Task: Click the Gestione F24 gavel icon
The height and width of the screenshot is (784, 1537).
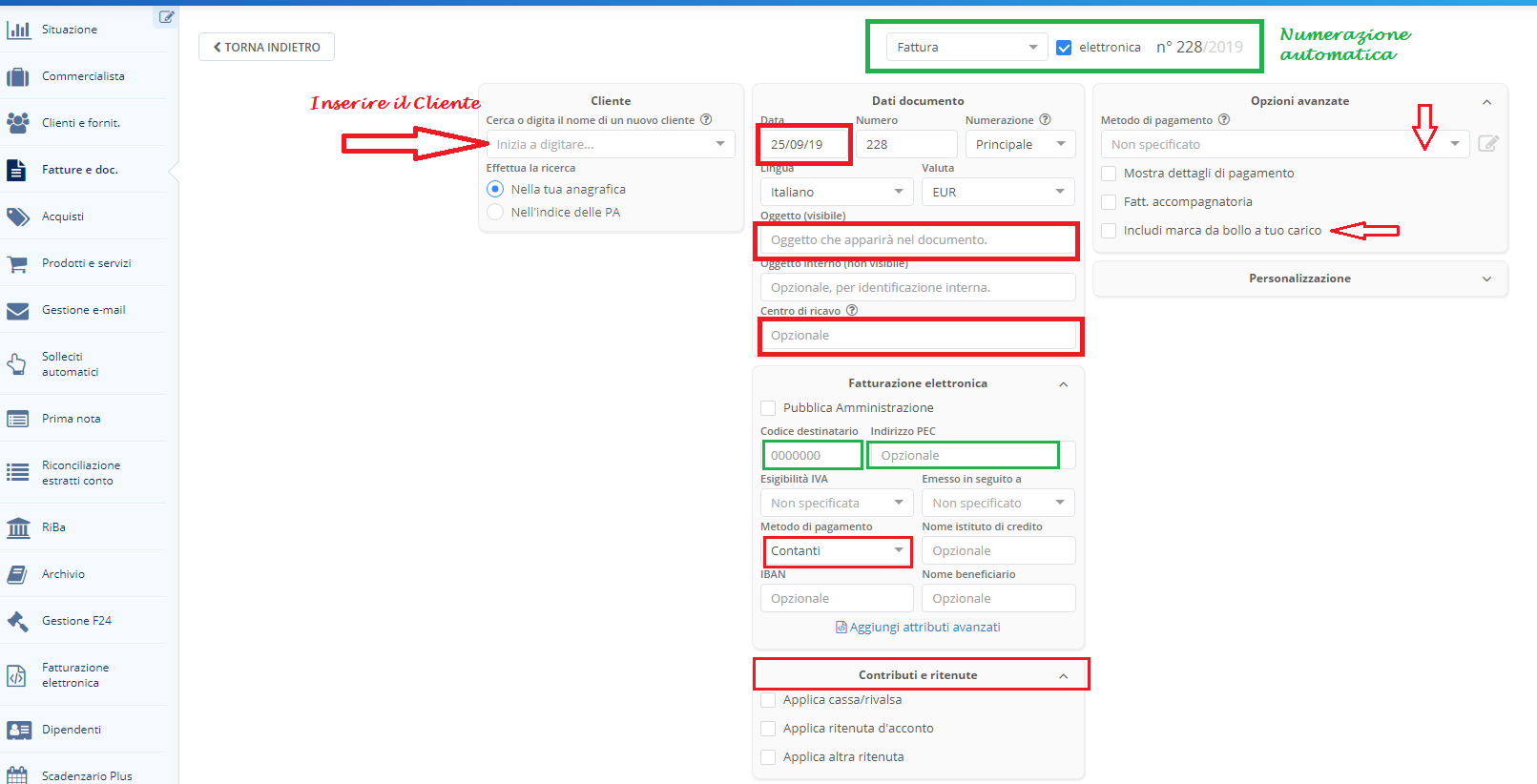Action: 18,621
